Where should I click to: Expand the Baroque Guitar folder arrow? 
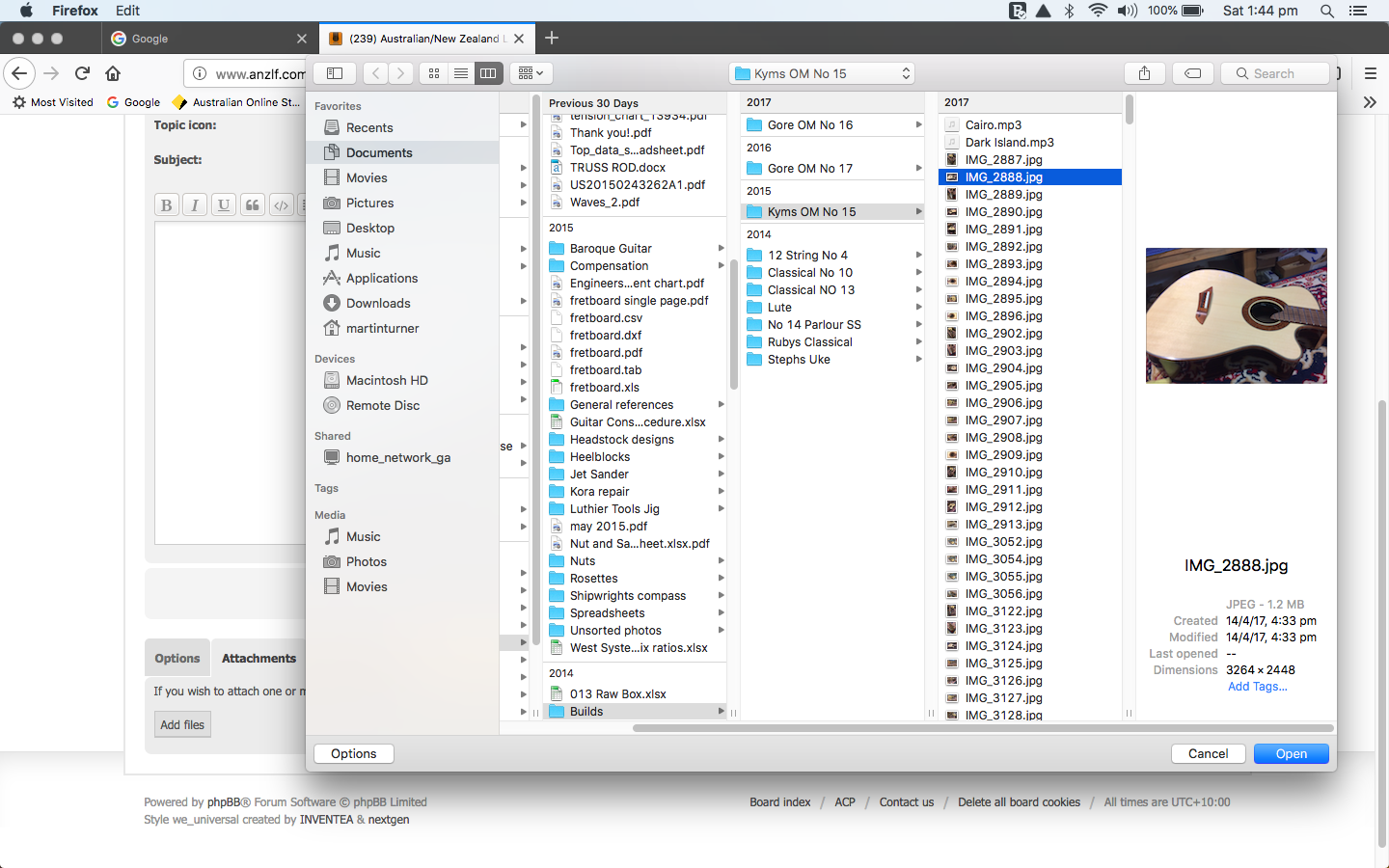click(x=721, y=248)
